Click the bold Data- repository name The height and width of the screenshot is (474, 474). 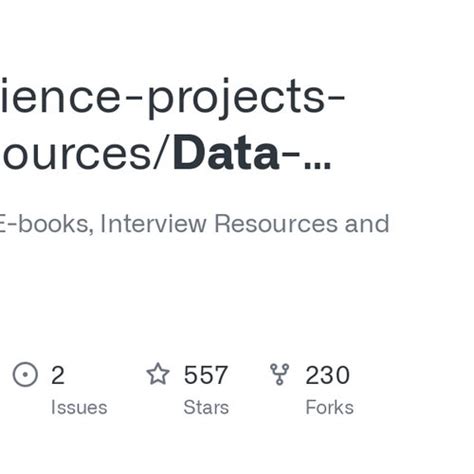(236, 154)
